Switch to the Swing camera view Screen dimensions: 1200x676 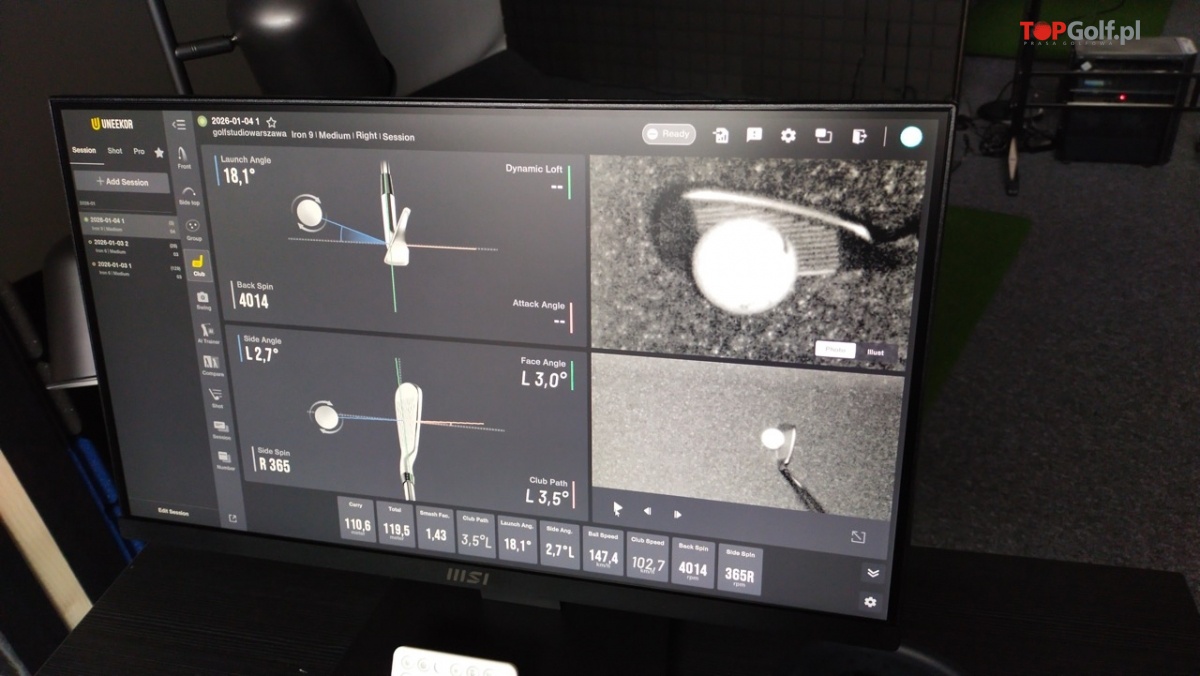pyautogui.click(x=203, y=299)
